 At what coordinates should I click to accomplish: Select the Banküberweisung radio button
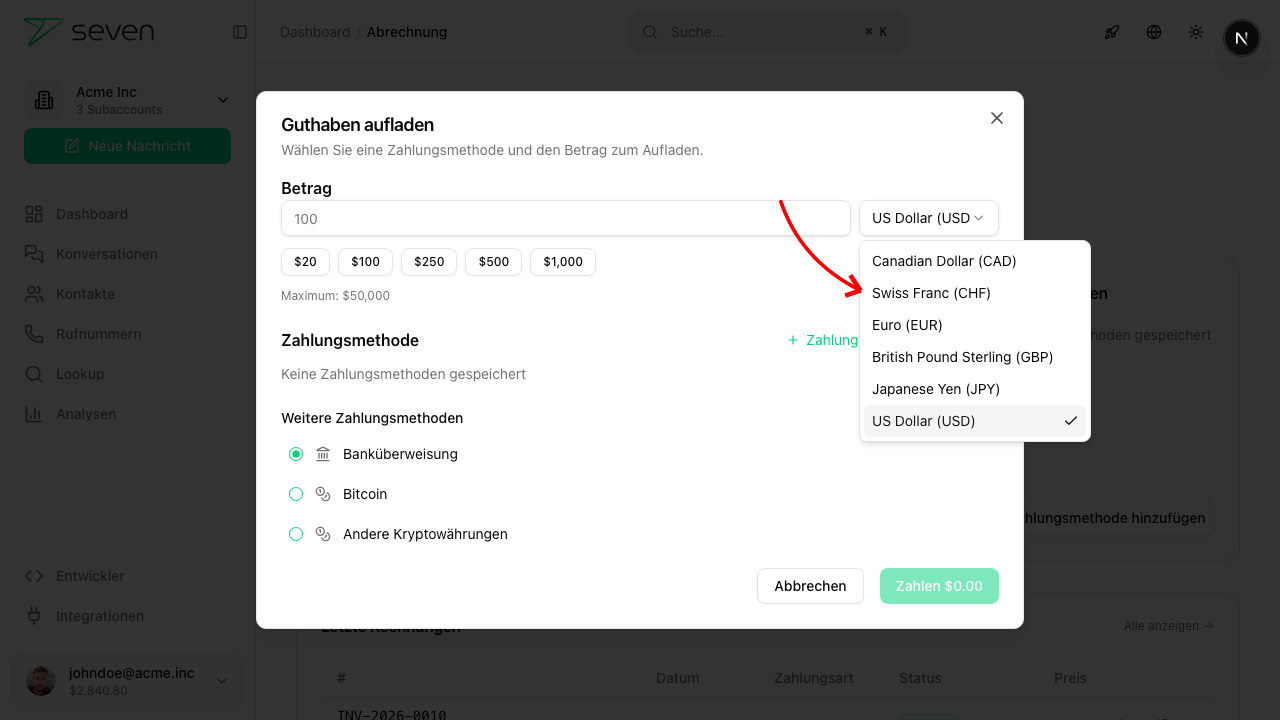(x=296, y=454)
